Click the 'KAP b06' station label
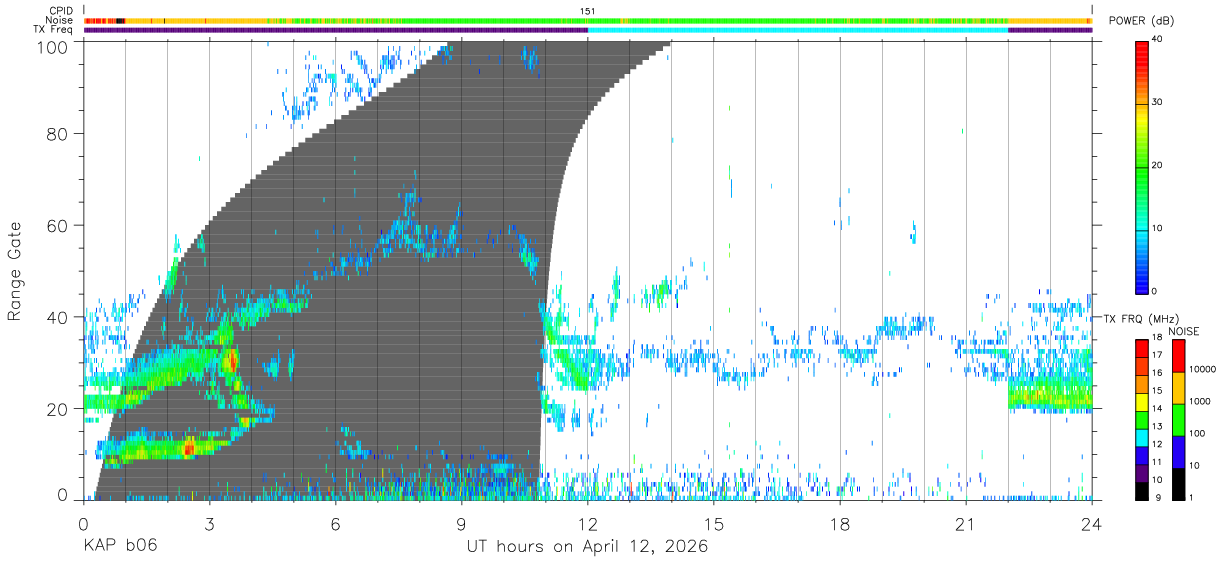The width and height of the screenshot is (1228, 567). pos(120,547)
